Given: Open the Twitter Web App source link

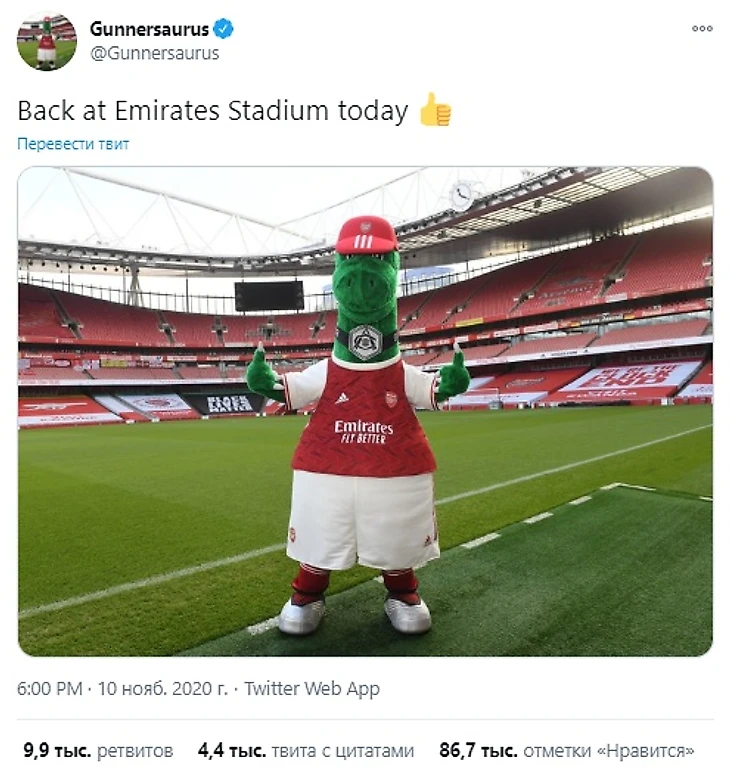Looking at the screenshot, I should tap(312, 689).
